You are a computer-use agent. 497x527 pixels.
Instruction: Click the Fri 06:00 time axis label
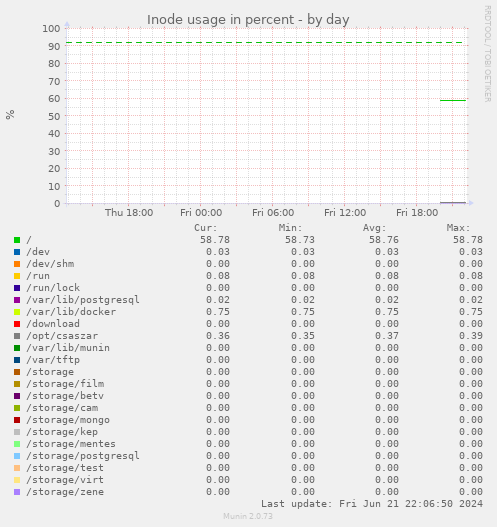click(273, 213)
